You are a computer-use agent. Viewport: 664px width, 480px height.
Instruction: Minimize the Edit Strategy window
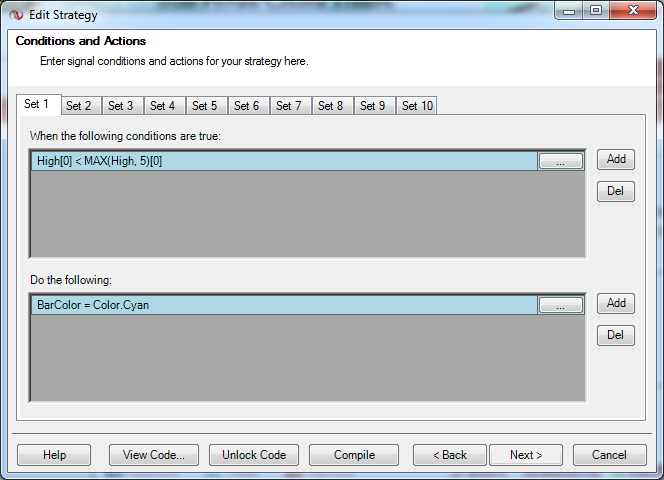[569, 11]
